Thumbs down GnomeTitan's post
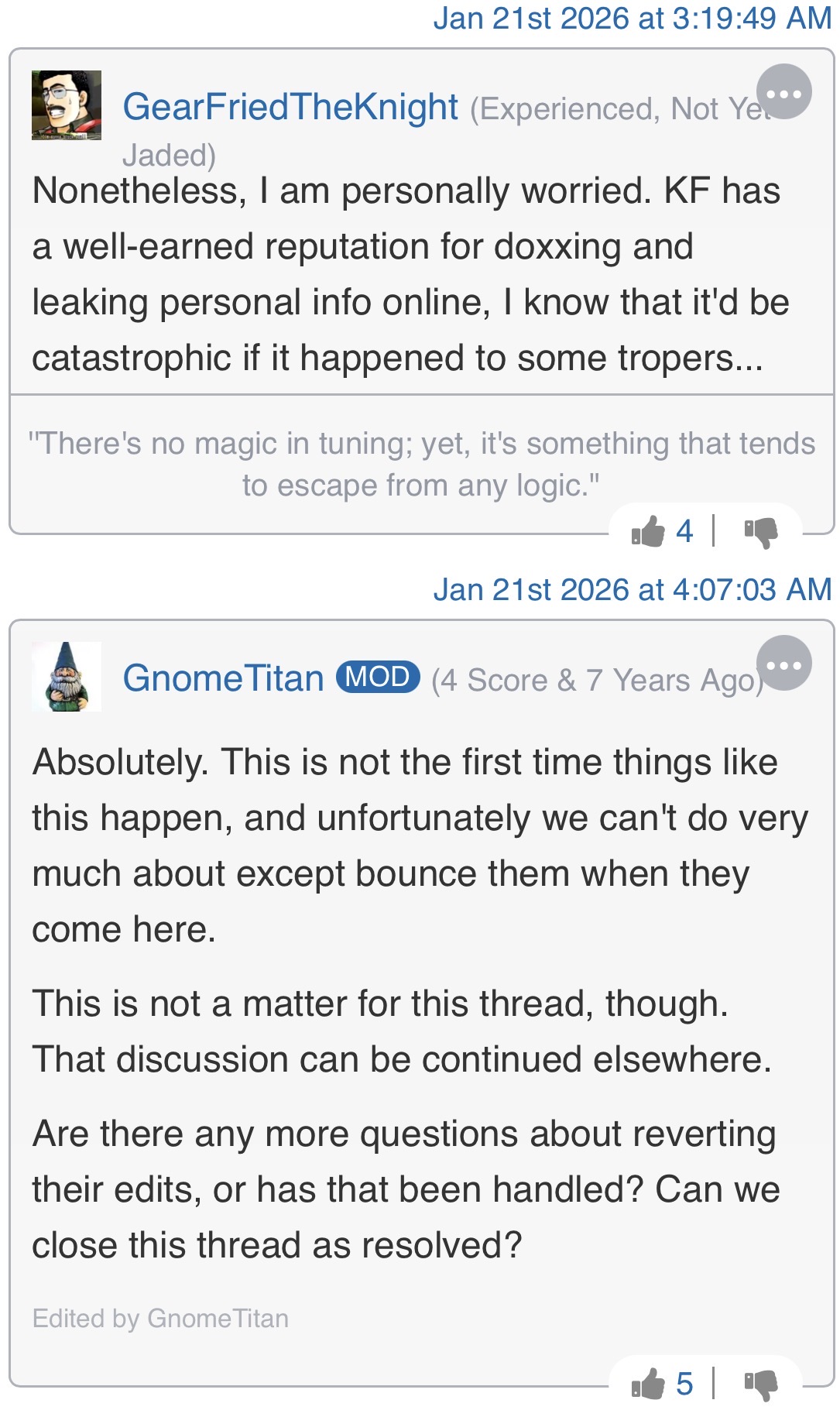Screen dimensions: 840x1417 (x=761, y=1384)
